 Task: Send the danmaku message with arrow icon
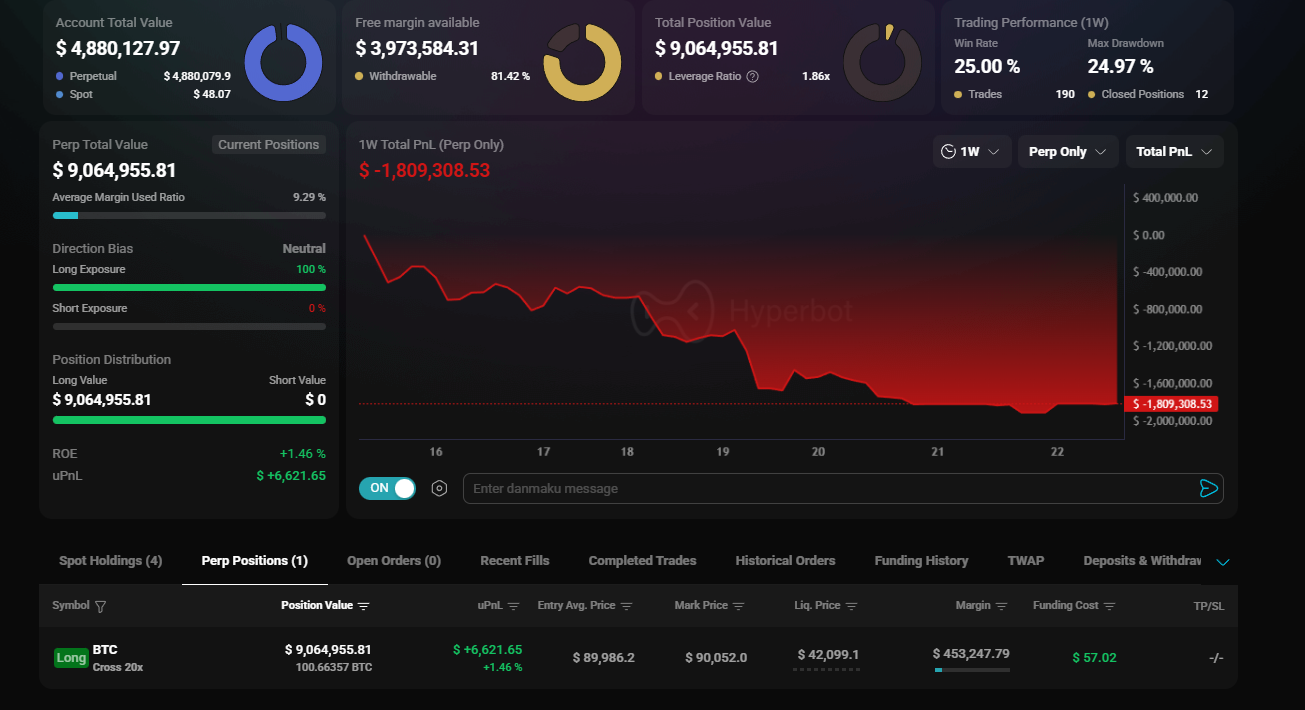pos(1208,488)
